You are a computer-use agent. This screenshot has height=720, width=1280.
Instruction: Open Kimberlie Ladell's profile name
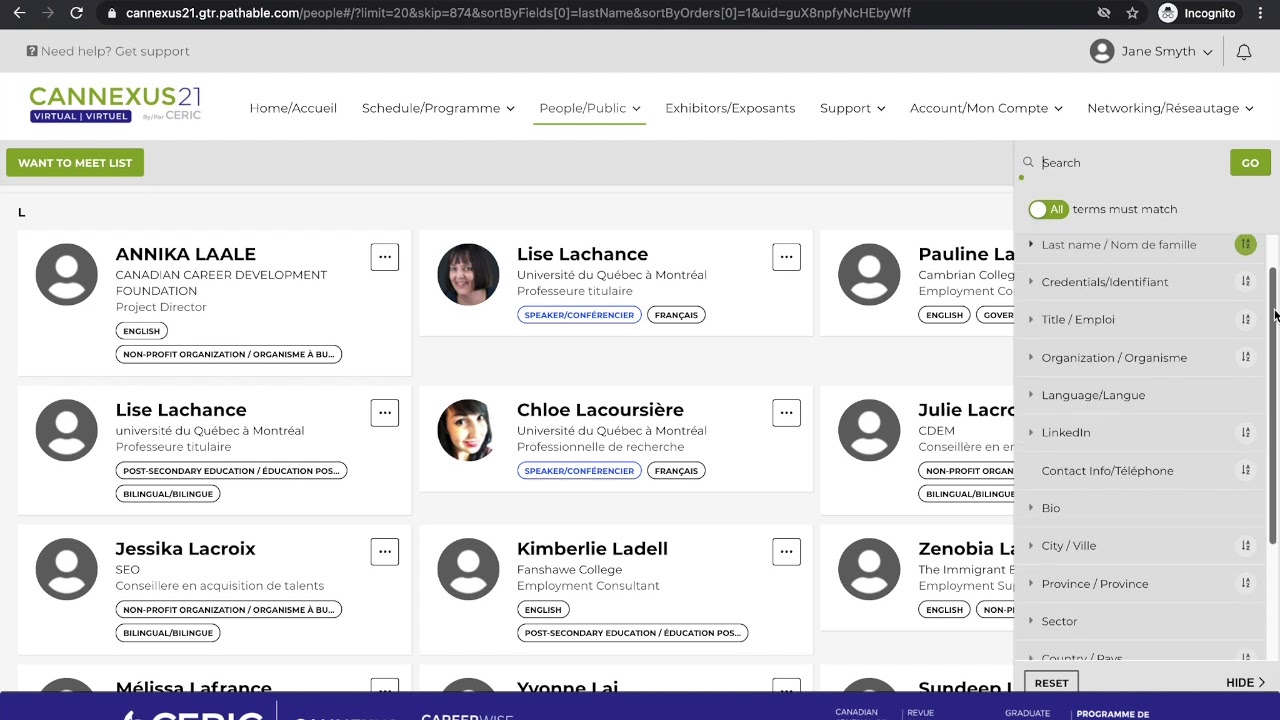[592, 548]
